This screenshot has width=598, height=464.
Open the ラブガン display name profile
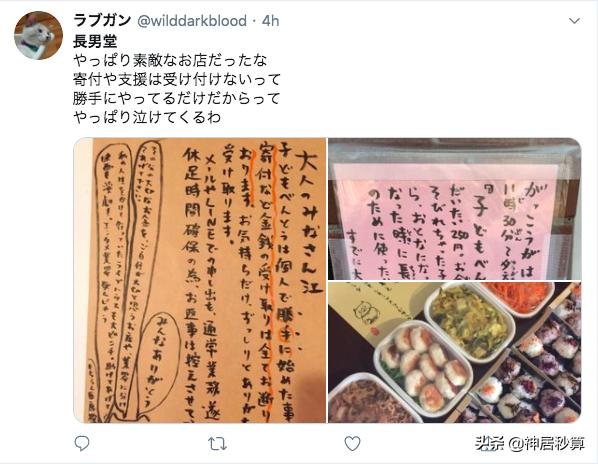(x=102, y=20)
